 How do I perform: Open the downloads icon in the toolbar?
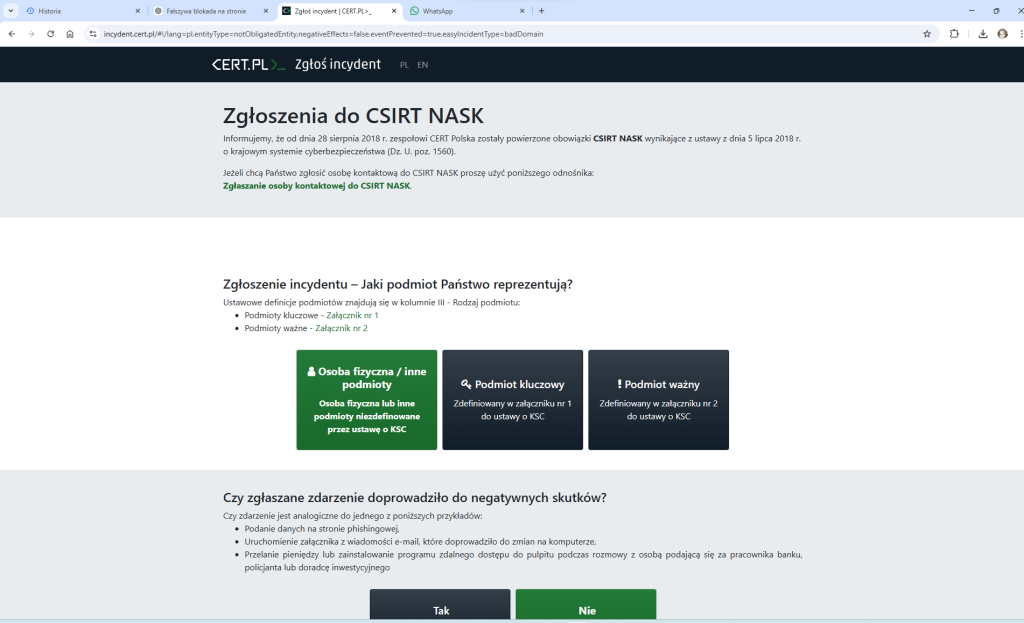pyautogui.click(x=983, y=34)
